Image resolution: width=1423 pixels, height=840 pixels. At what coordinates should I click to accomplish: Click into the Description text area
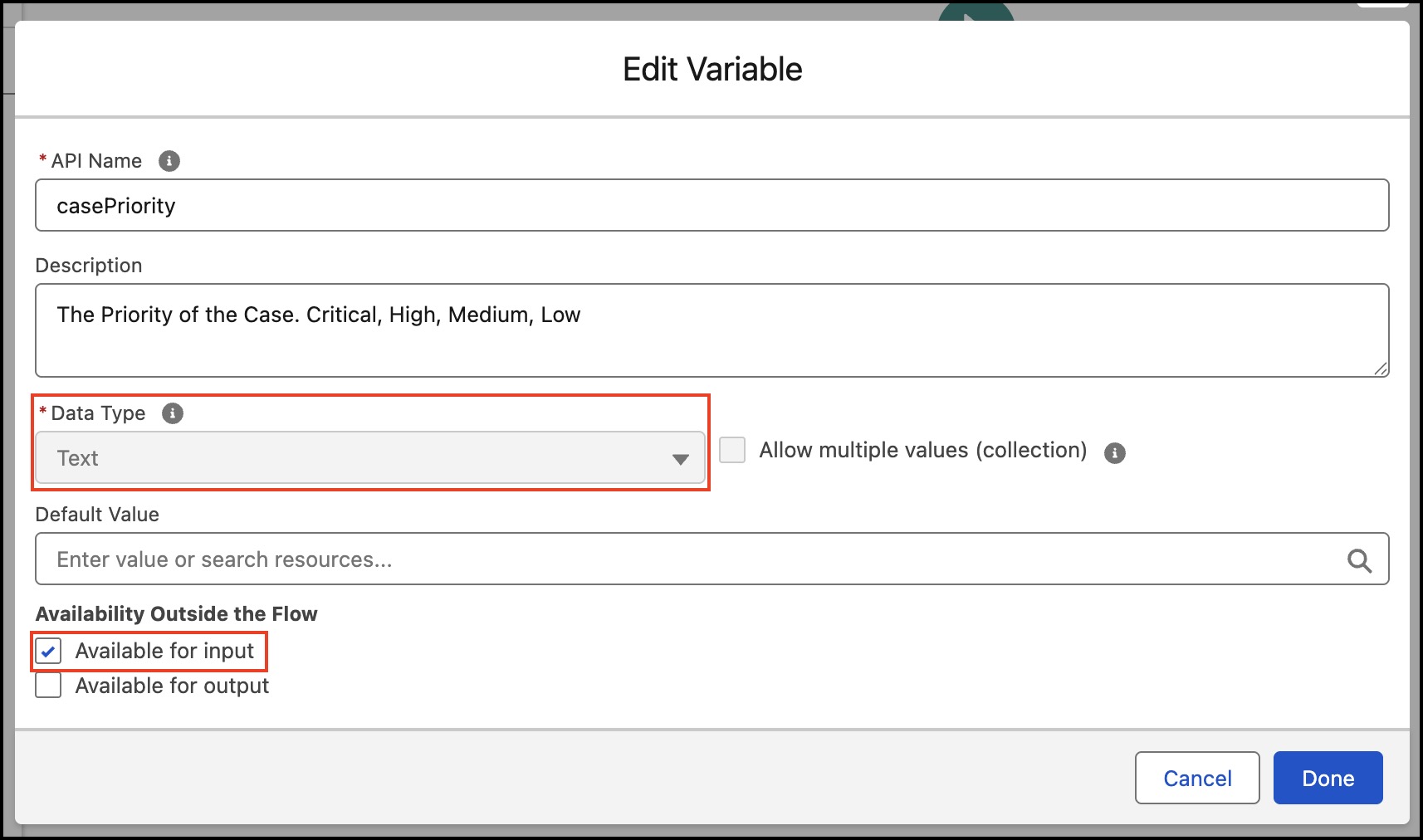712,330
